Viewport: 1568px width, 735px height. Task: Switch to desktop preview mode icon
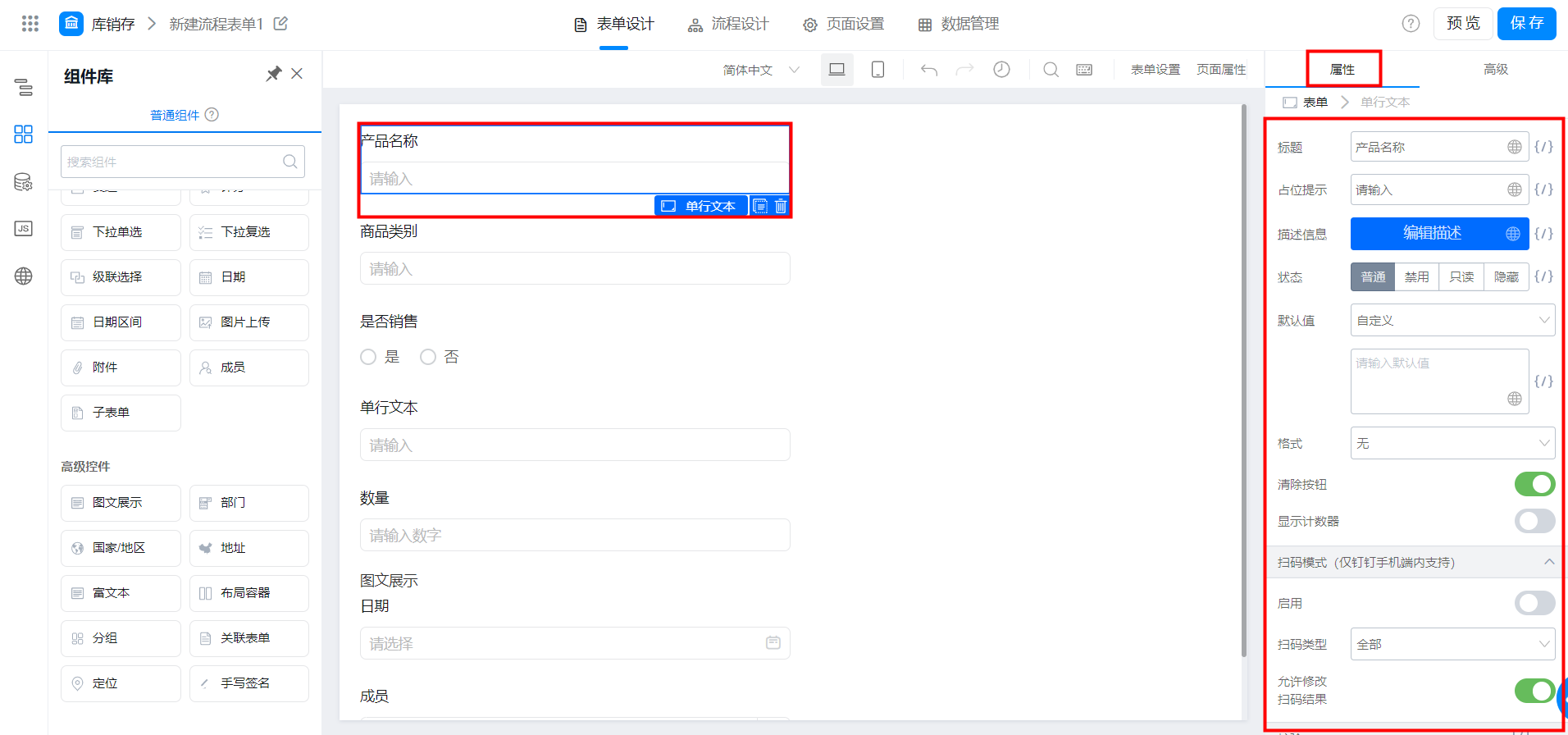point(837,70)
